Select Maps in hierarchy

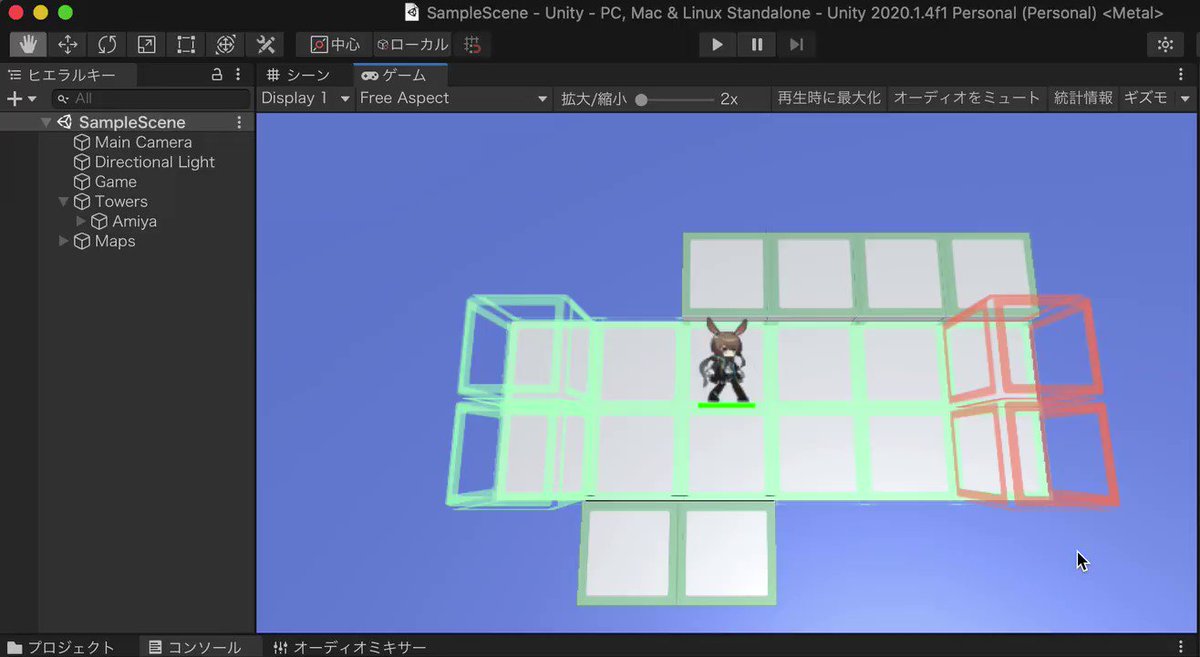click(114, 241)
